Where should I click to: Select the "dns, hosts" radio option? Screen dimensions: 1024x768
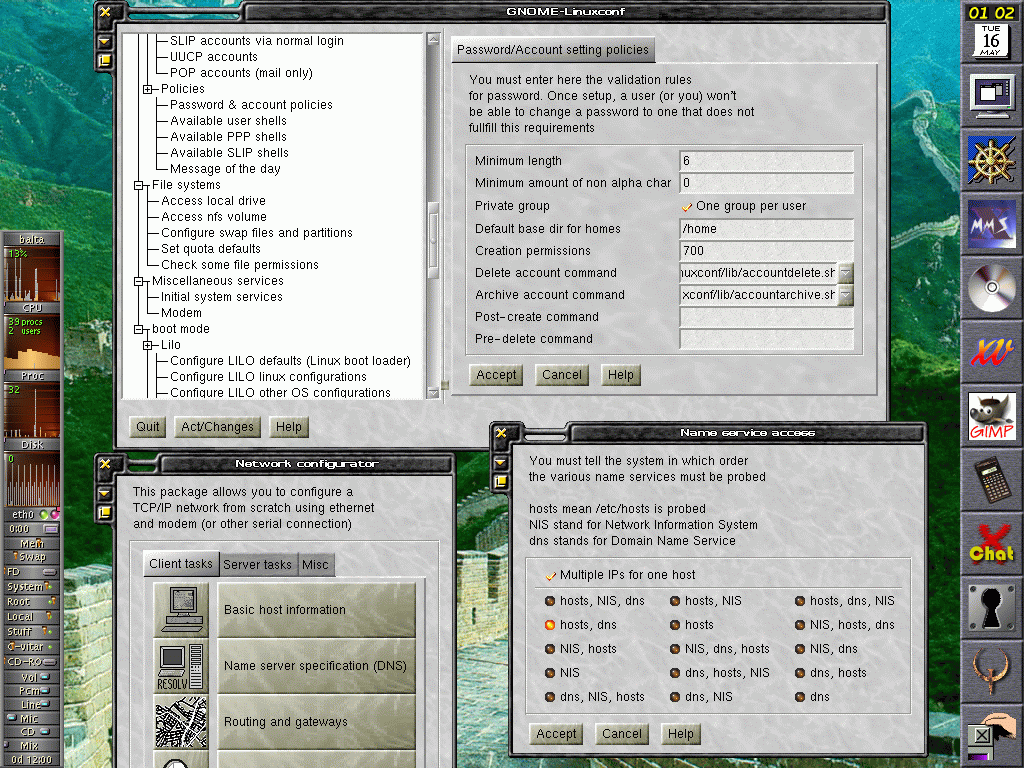pyautogui.click(x=800, y=673)
